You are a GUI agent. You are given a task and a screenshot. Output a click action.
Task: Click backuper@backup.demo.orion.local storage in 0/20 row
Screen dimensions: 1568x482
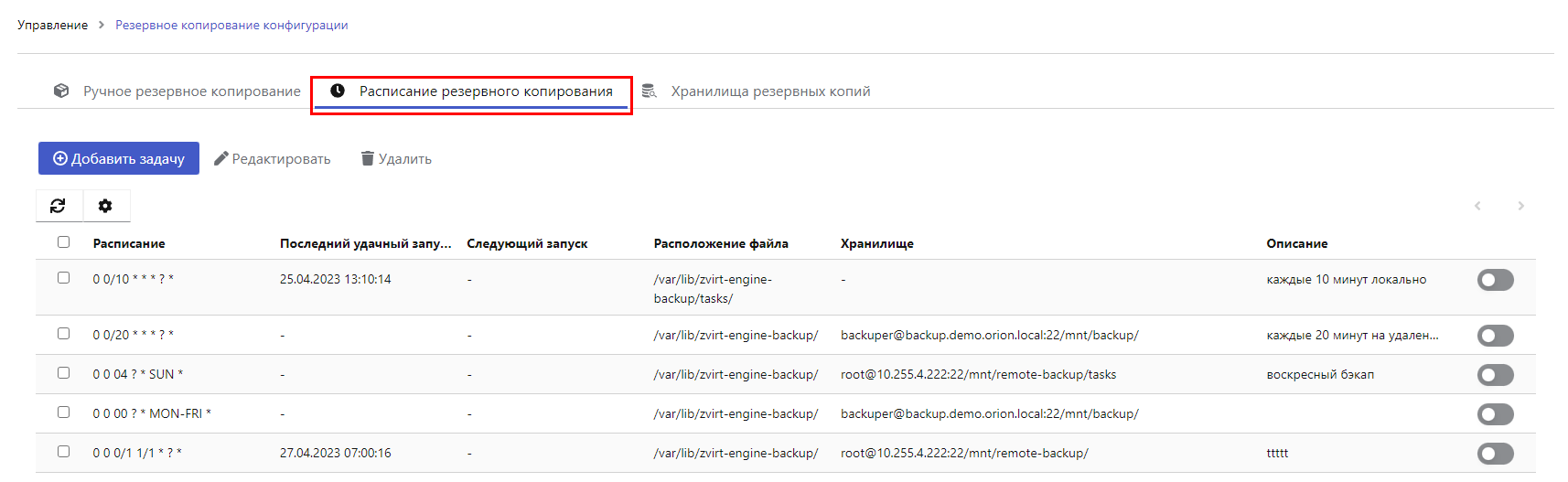(990, 336)
